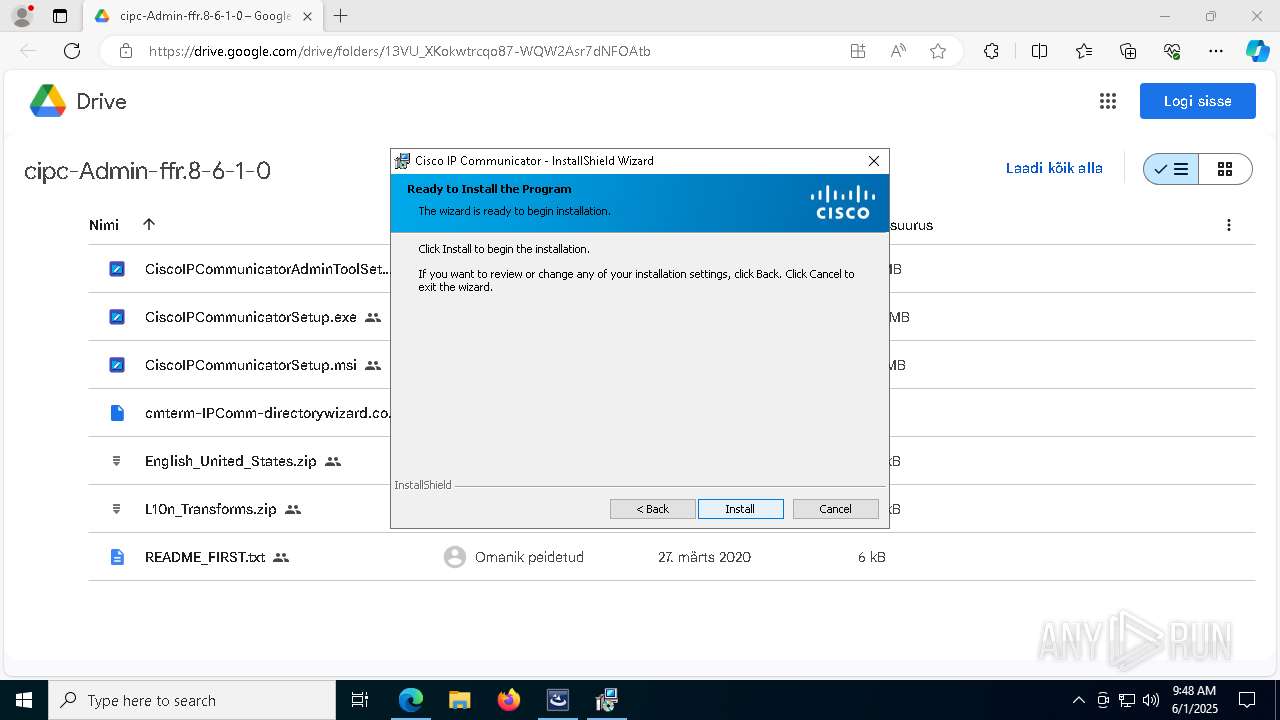Open the Google apps grid icon
This screenshot has height=720, width=1280.
1107,101
